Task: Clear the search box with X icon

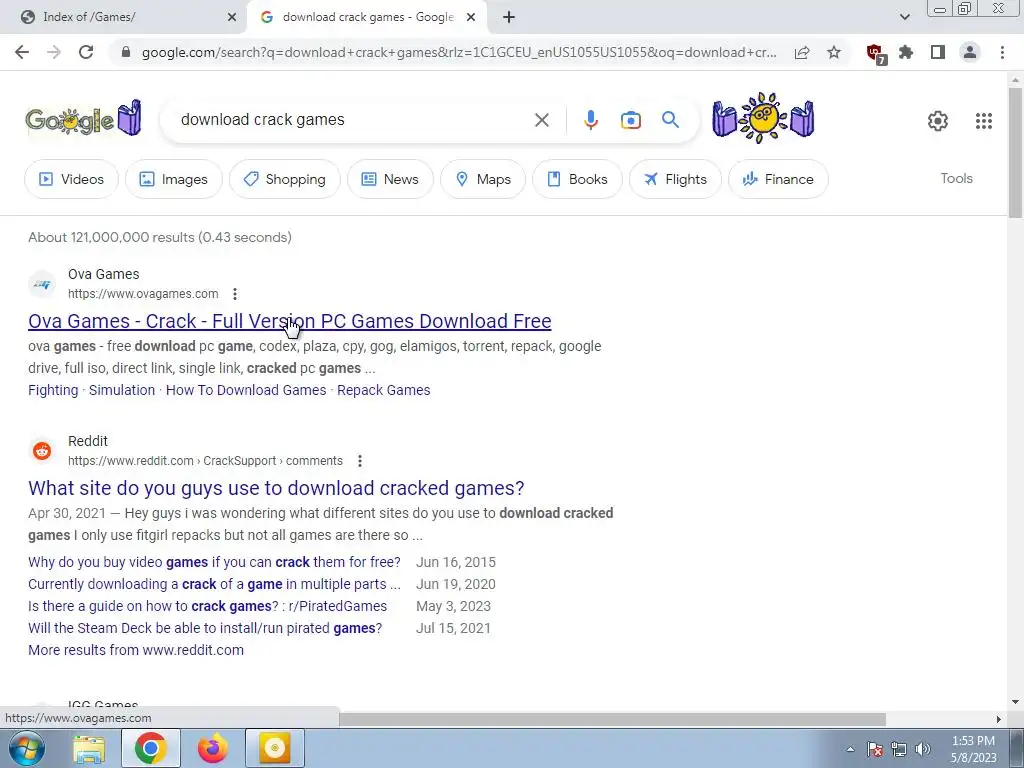Action: pos(541,120)
